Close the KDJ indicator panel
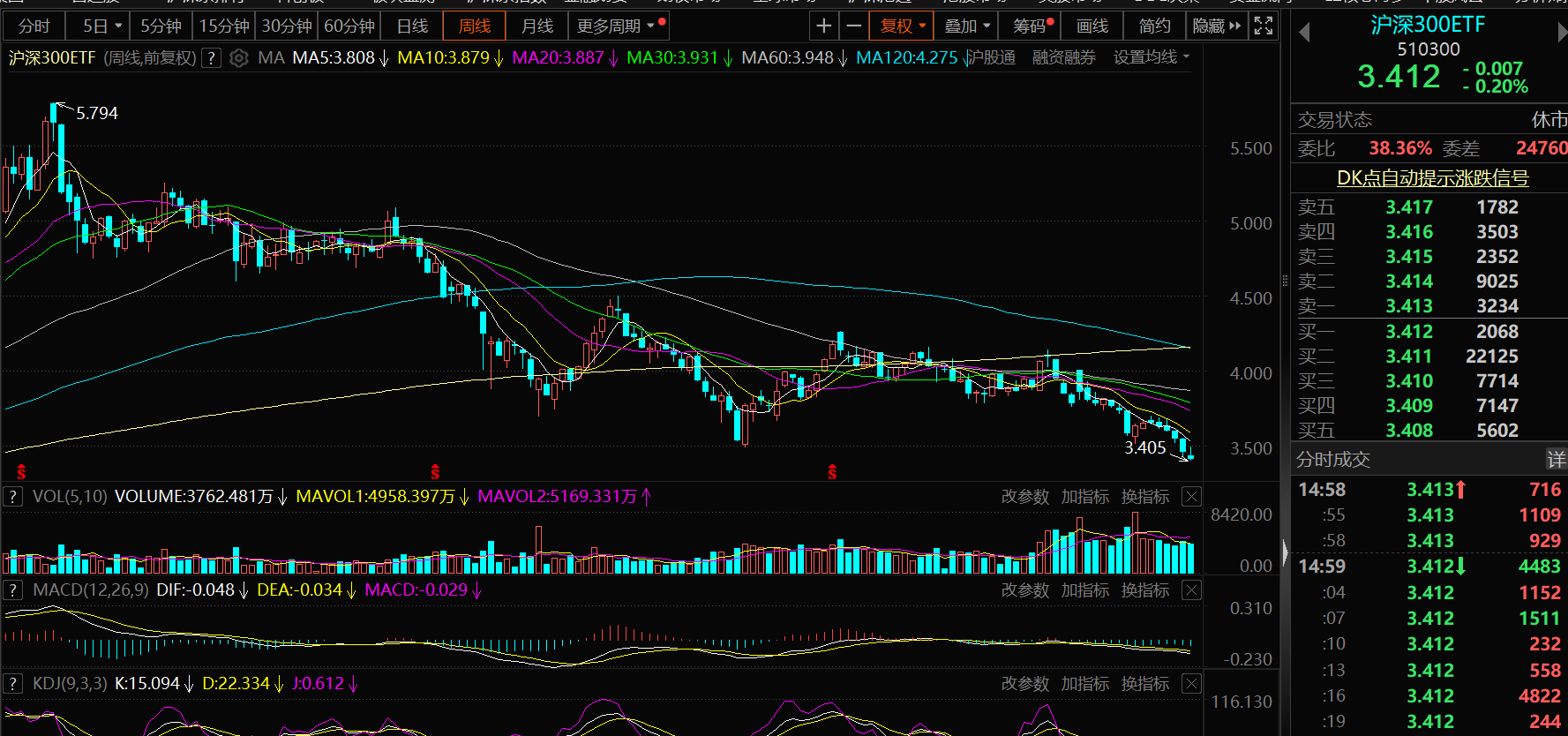This screenshot has height=736, width=1568. pos(1191,683)
